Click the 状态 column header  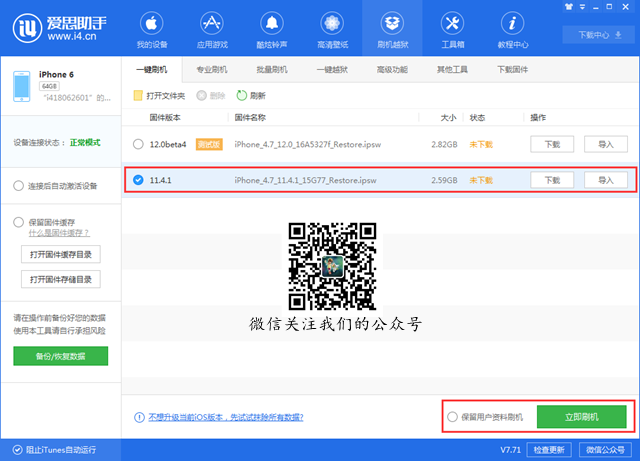[x=477, y=118]
